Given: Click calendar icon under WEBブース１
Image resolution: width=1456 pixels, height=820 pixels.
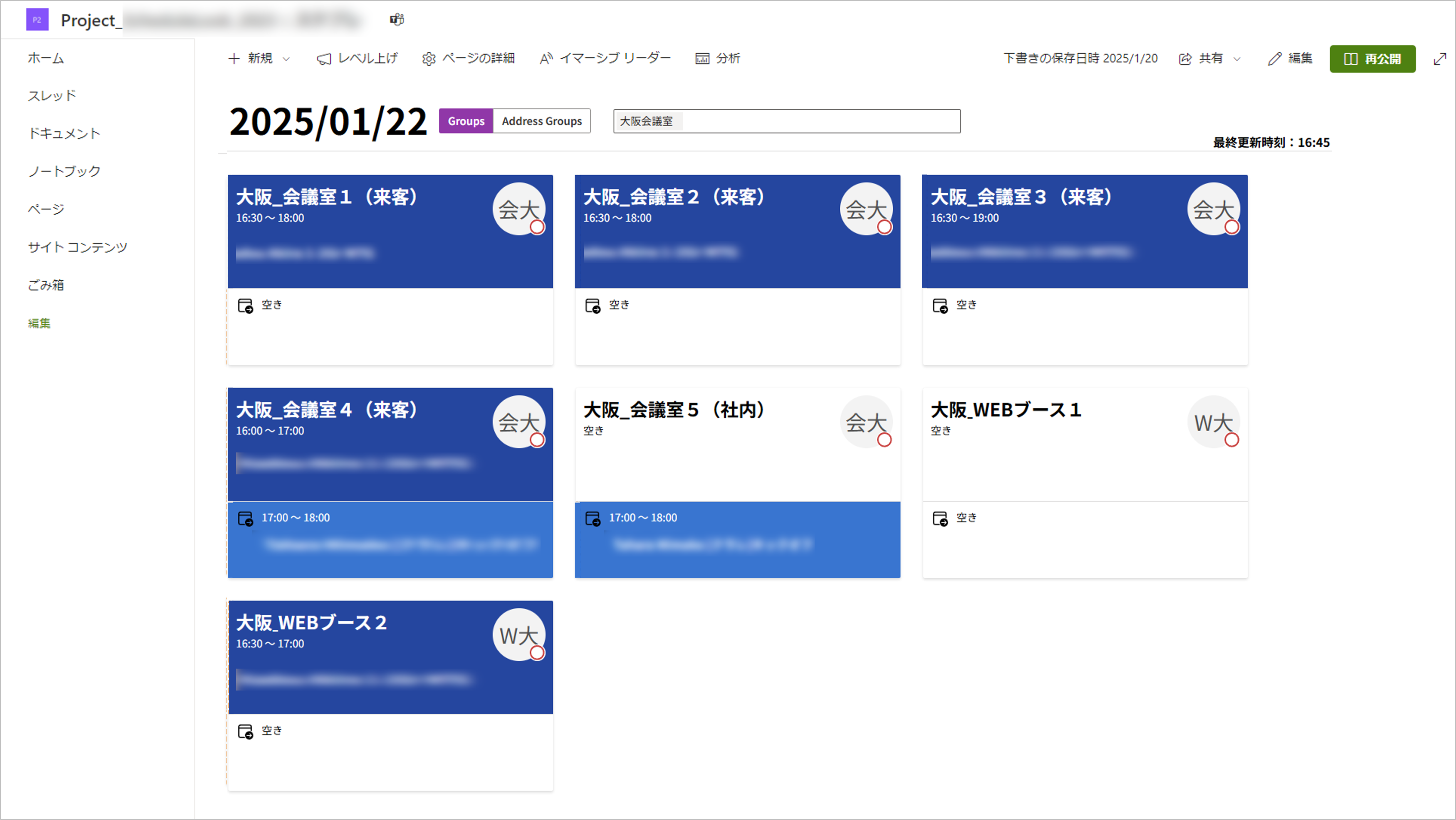Looking at the screenshot, I should [940, 519].
